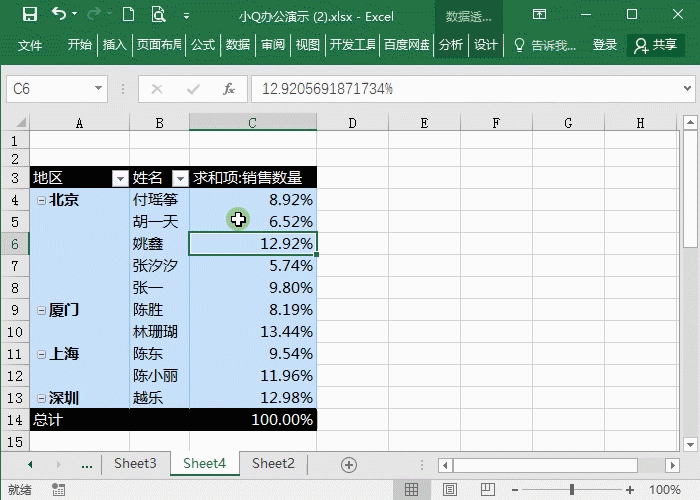This screenshot has height=500, width=700.
Task: Click the macro recording icon in status bar
Action: (58, 490)
